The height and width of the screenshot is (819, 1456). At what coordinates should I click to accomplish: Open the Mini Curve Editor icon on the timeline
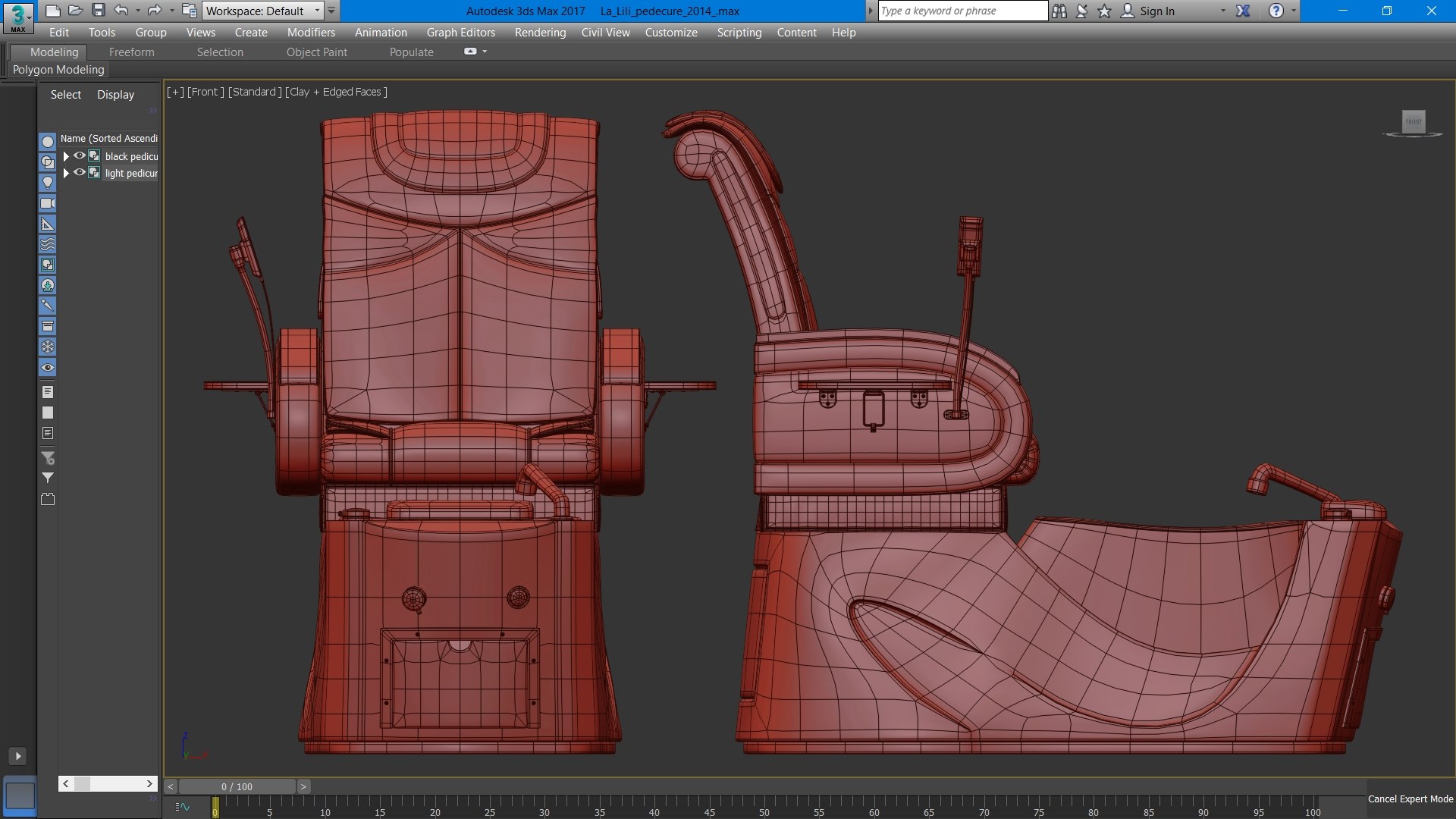(182, 807)
